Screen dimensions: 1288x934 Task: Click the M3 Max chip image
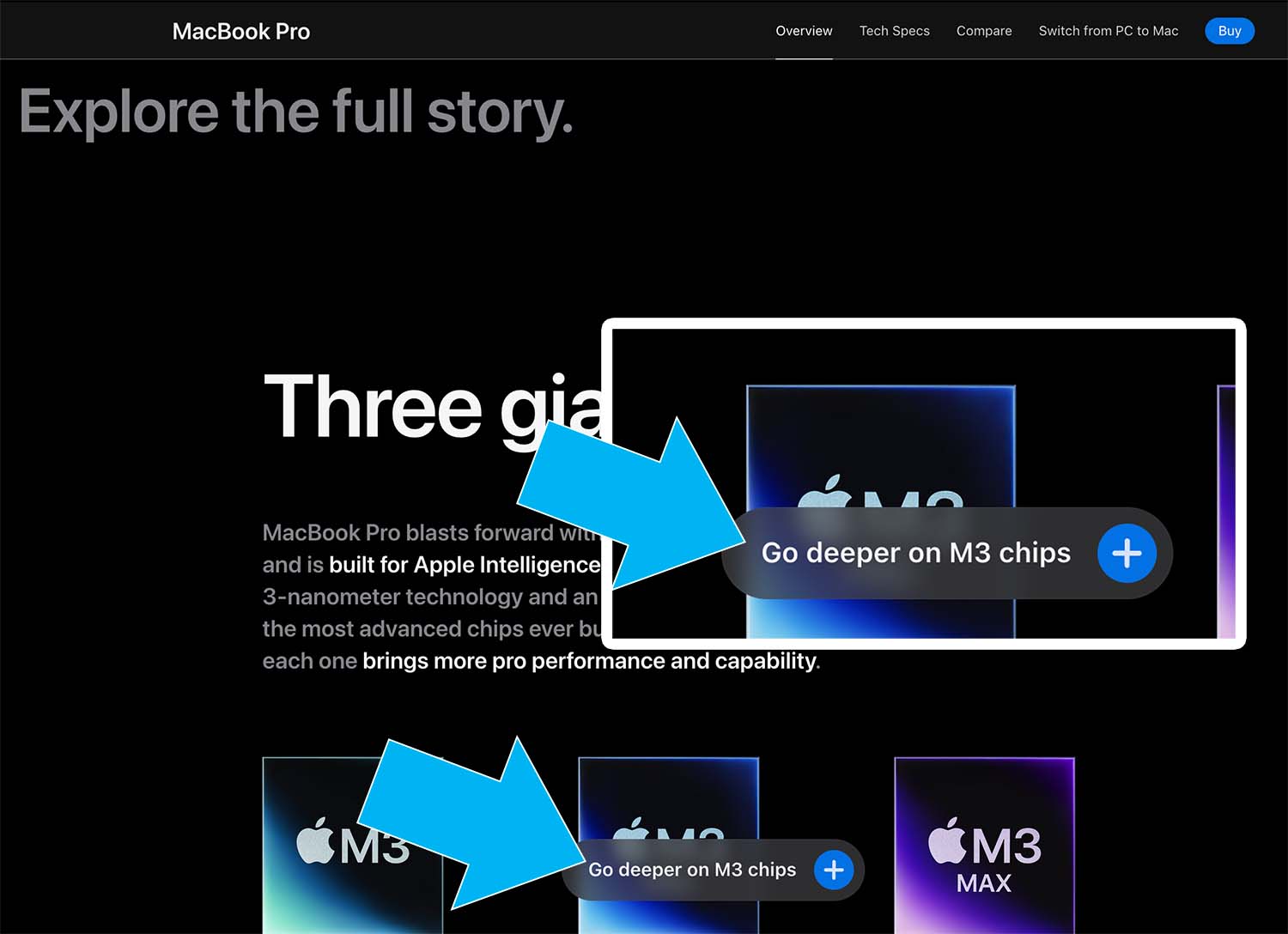click(x=984, y=845)
